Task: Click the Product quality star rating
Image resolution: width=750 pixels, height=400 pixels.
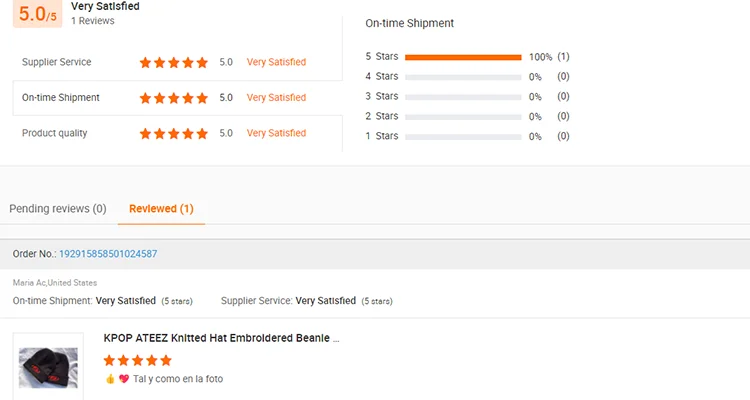Action: click(x=174, y=133)
